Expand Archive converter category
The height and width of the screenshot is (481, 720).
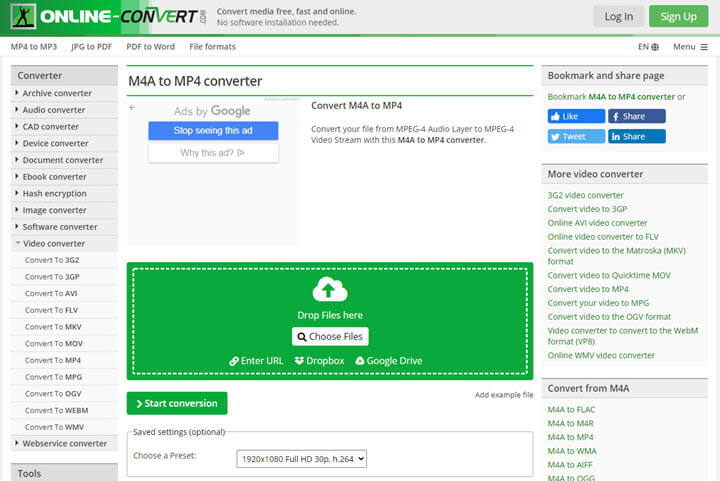pos(64,93)
